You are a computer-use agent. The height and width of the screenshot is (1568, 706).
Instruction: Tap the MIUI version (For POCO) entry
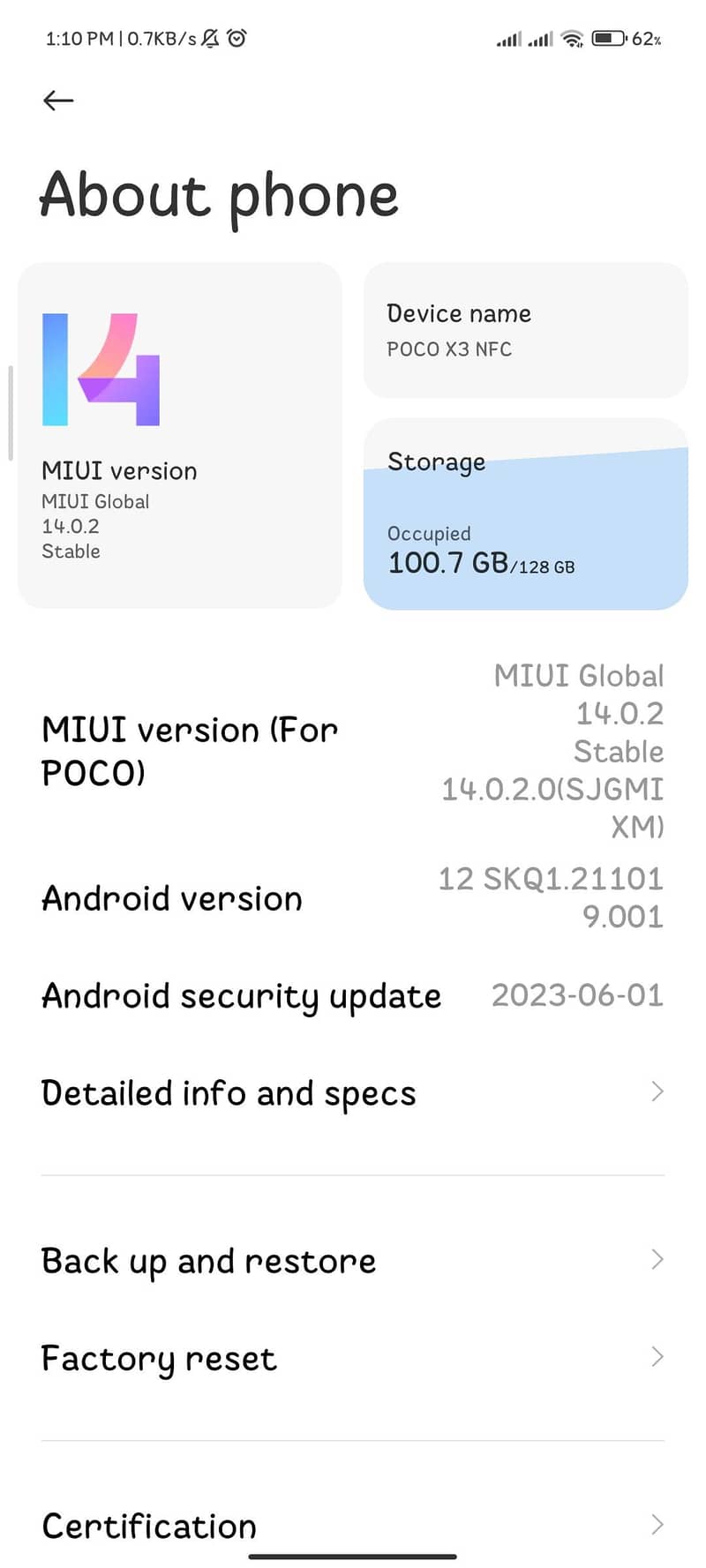point(189,750)
